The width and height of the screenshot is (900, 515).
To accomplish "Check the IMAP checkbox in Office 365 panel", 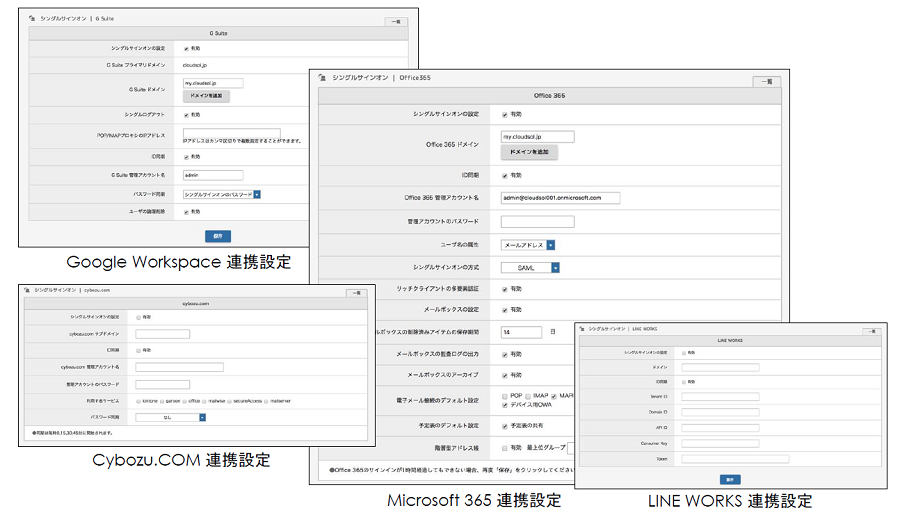I will [x=528, y=396].
